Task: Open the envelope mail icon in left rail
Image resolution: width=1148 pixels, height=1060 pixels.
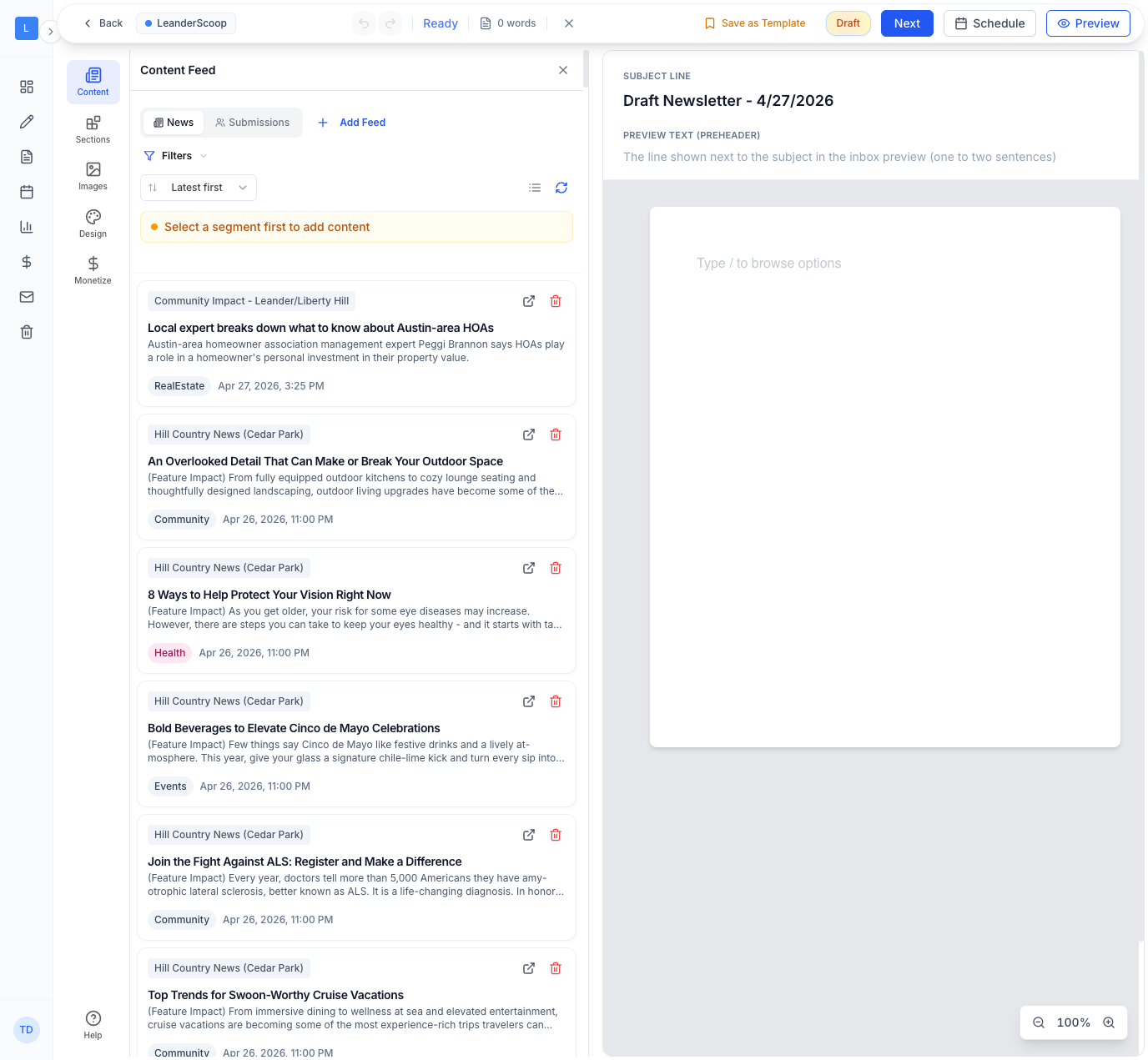Action: coord(27,297)
